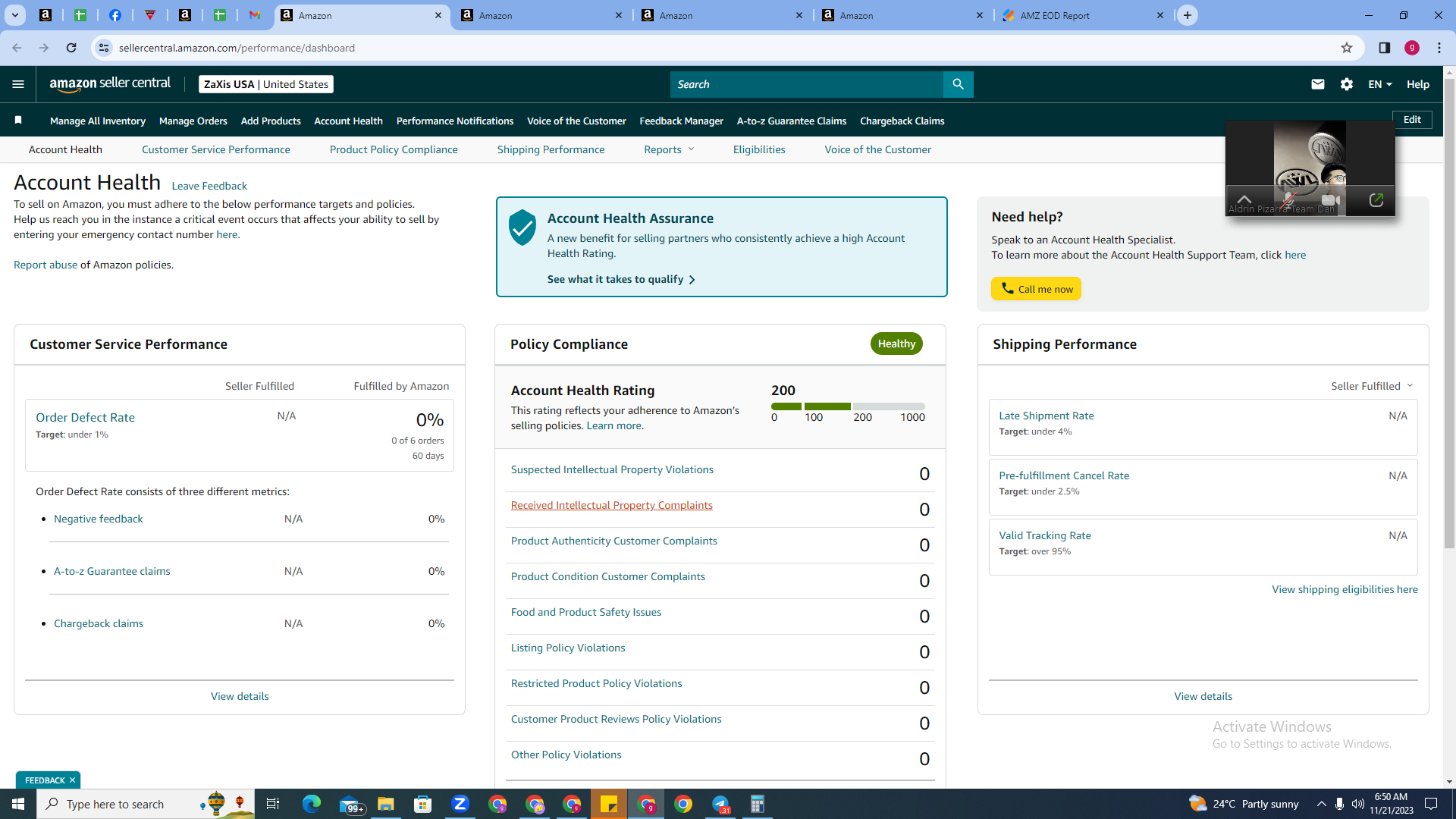
Task: Bookmark this page with the star icon
Action: pyautogui.click(x=1347, y=48)
